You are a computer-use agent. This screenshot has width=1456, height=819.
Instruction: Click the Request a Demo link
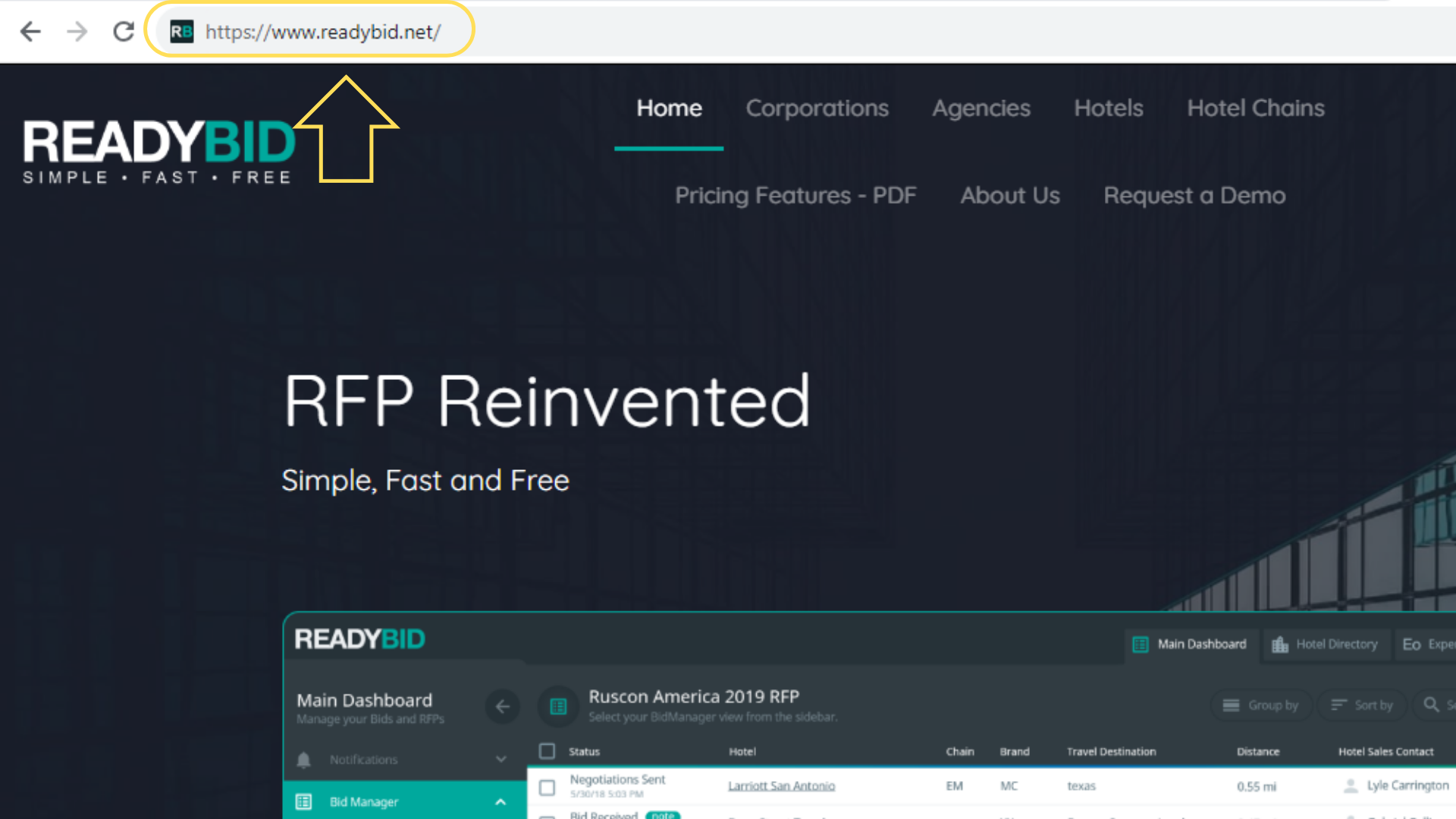(x=1194, y=196)
